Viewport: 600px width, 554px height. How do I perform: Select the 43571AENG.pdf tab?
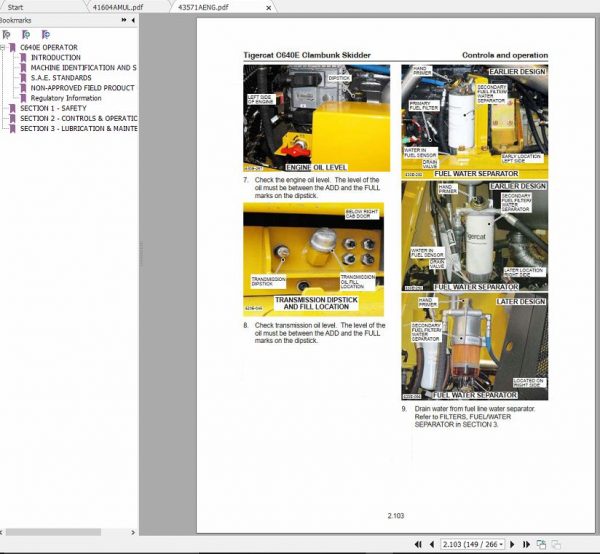click(x=203, y=7)
